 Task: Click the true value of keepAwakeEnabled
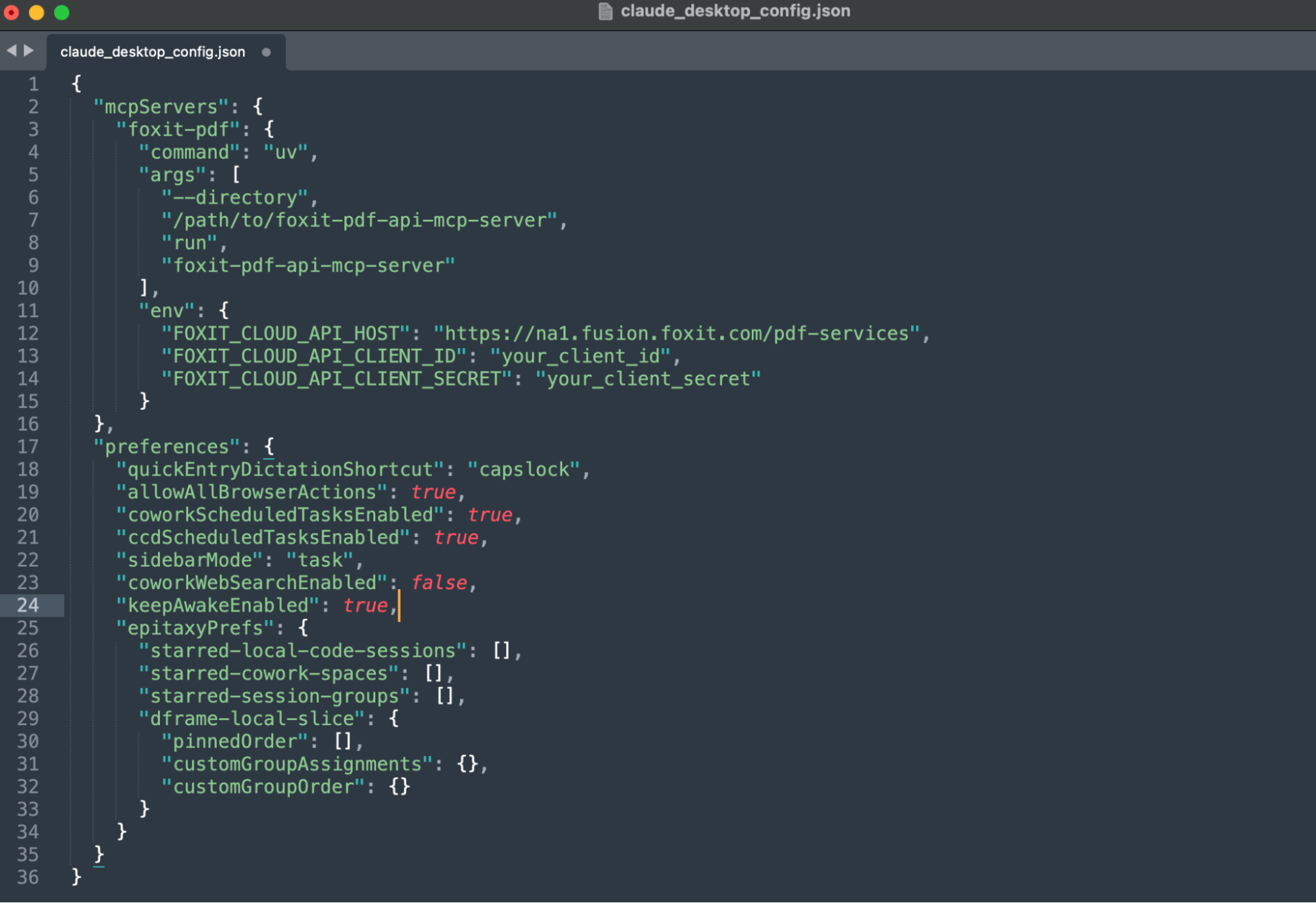365,606
